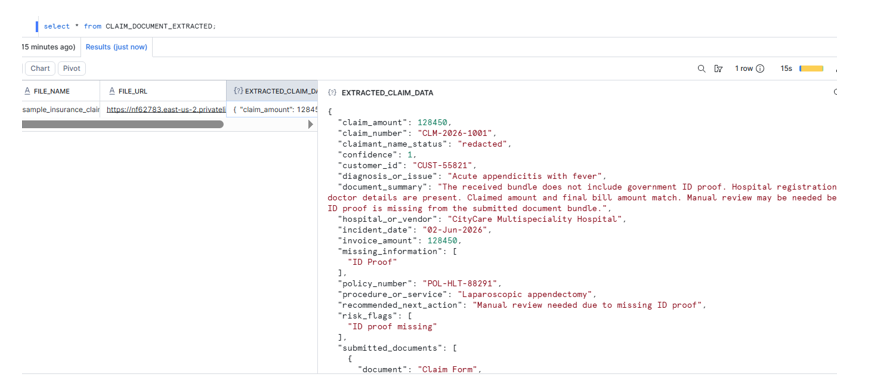Screen dimensions: 883x385
Task: Show row count info icon
Action: tap(760, 69)
